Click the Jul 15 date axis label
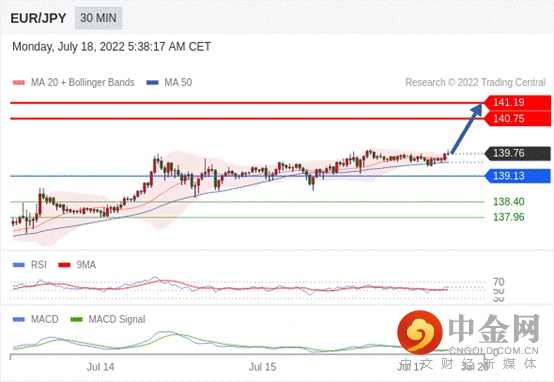Screen dimensions: 554x382 (262, 367)
